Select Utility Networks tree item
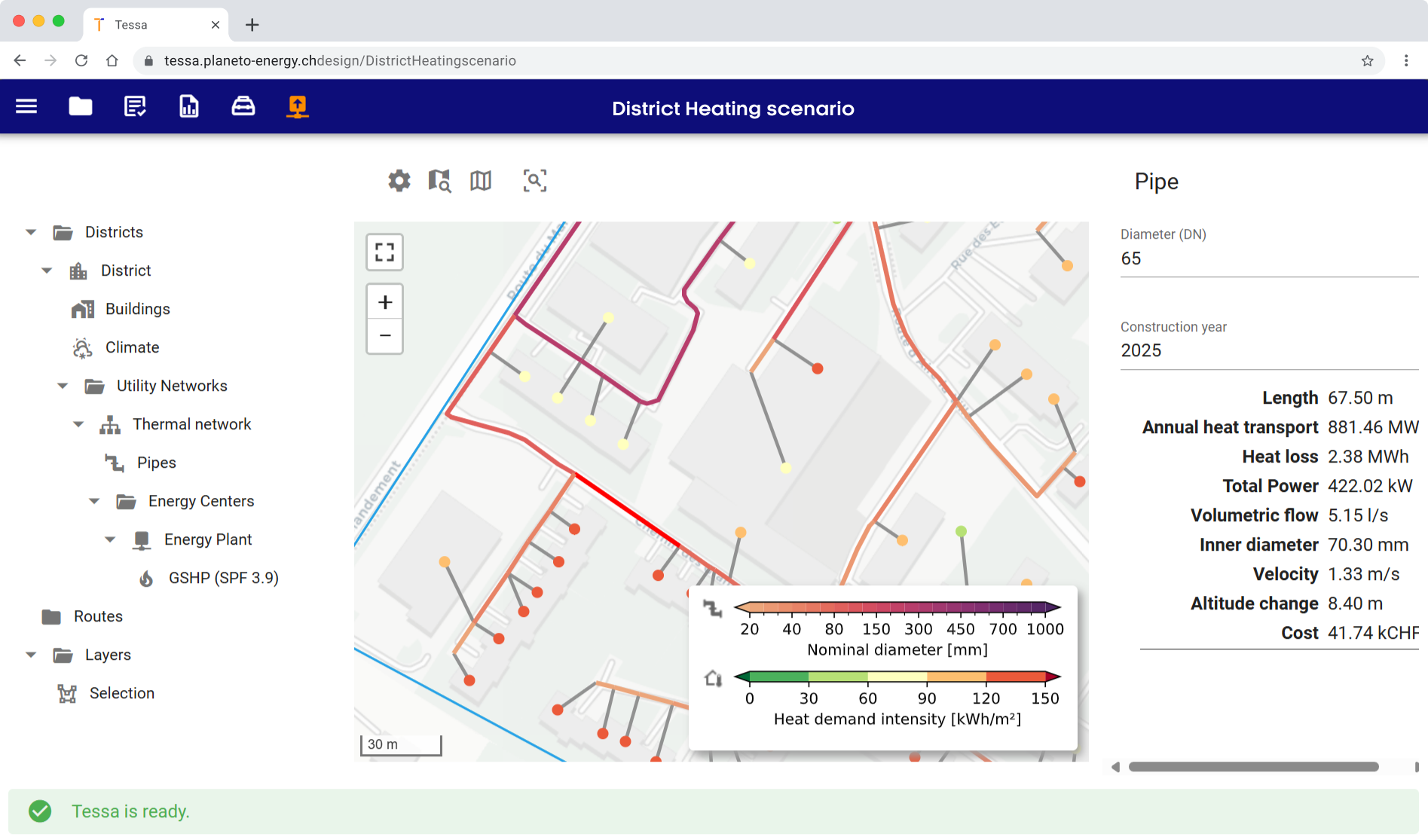 tap(172, 386)
